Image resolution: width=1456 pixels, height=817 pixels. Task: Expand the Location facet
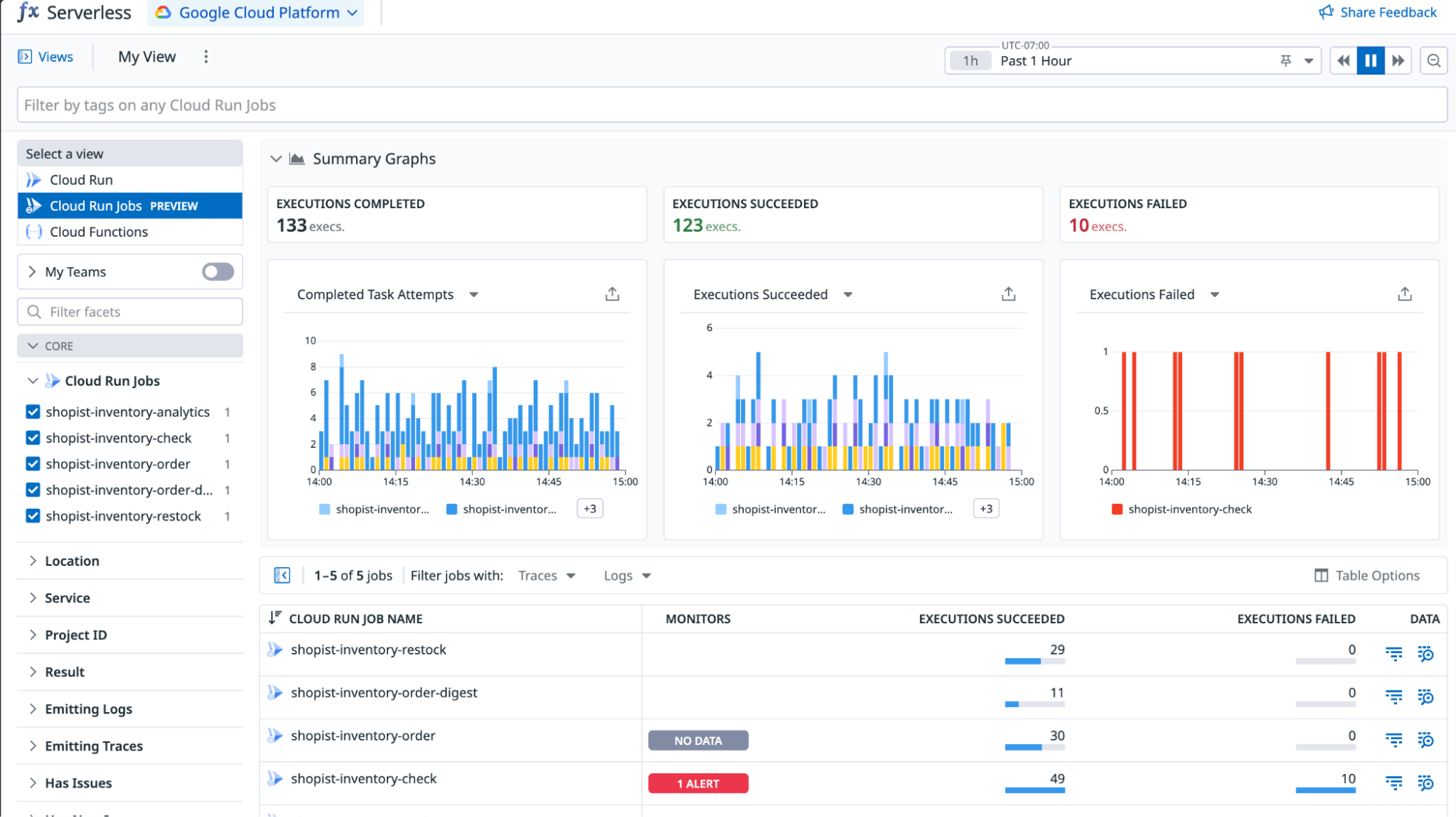[33, 561]
